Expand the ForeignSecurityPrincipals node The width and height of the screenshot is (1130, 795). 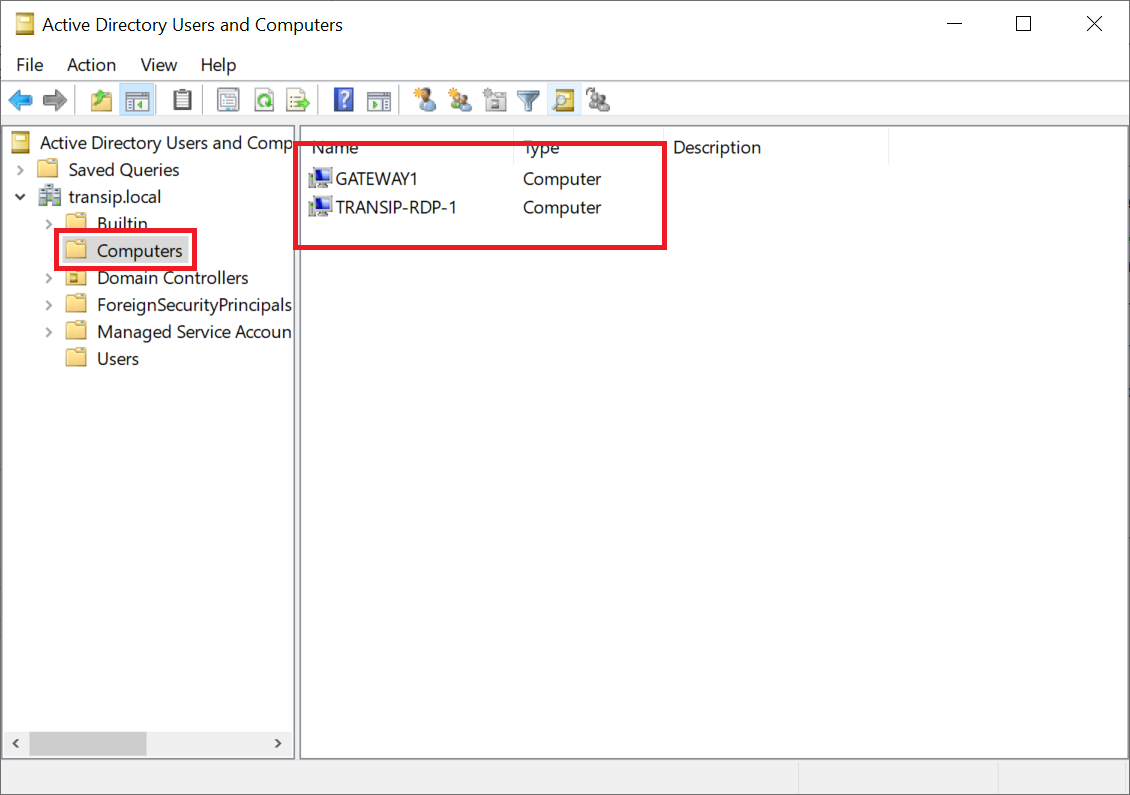click(49, 305)
